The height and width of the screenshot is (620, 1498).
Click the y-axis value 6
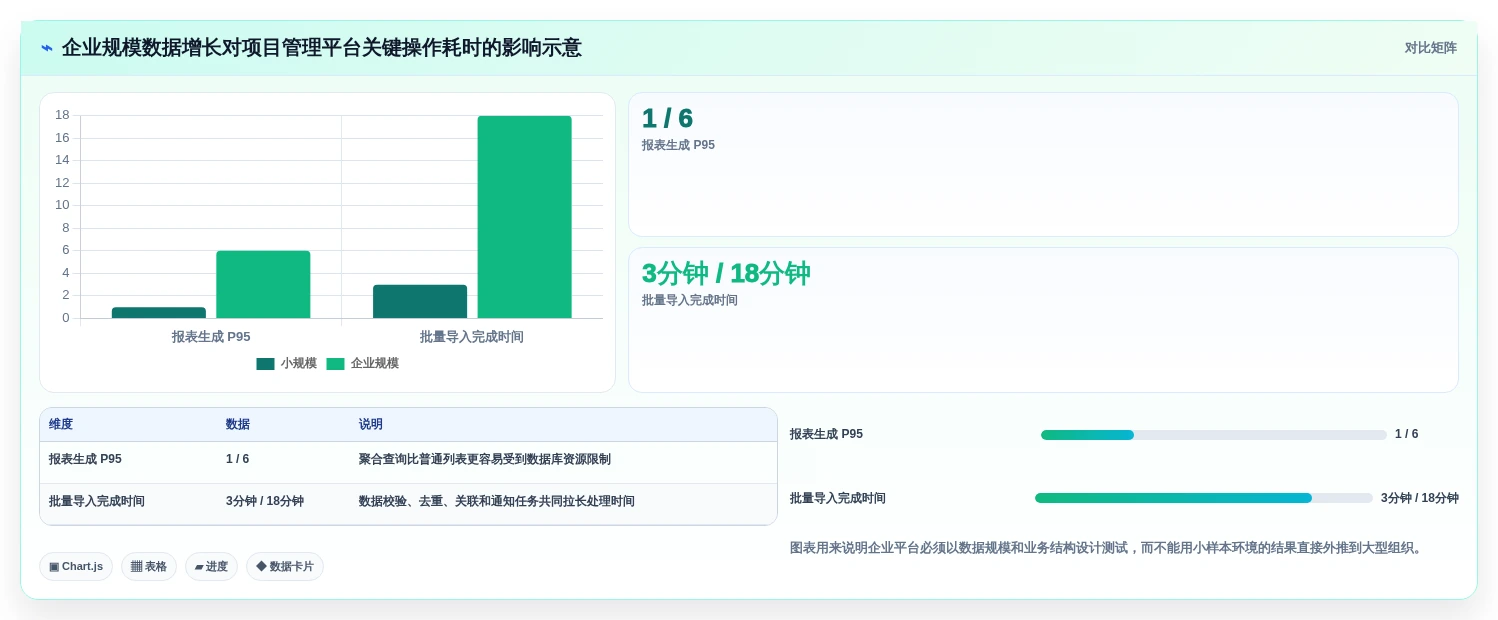pyautogui.click(x=66, y=250)
